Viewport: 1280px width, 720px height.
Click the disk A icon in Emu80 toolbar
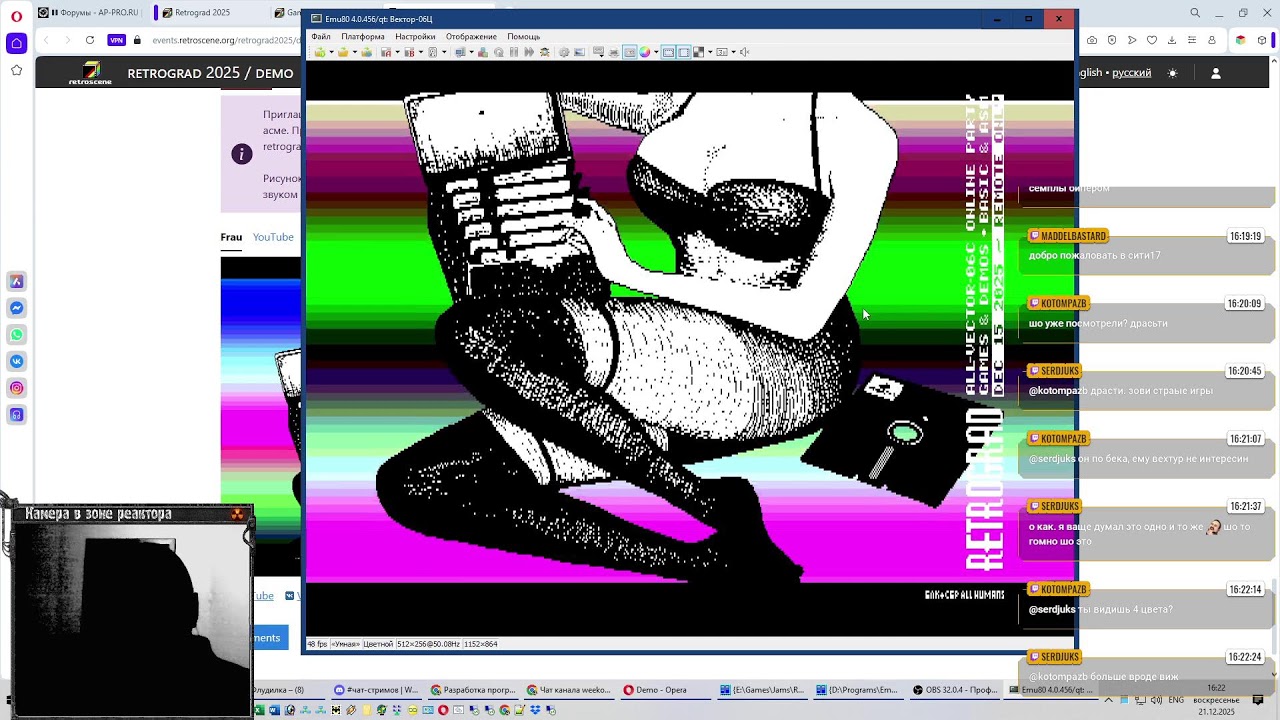386,52
